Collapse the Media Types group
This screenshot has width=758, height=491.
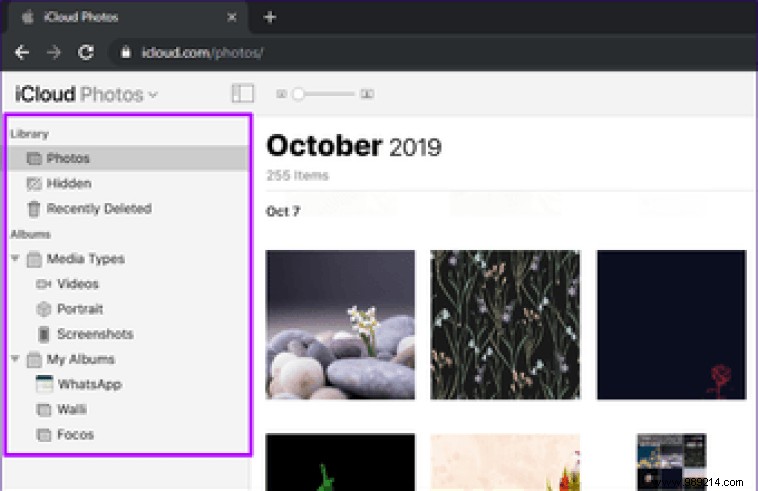[15, 259]
